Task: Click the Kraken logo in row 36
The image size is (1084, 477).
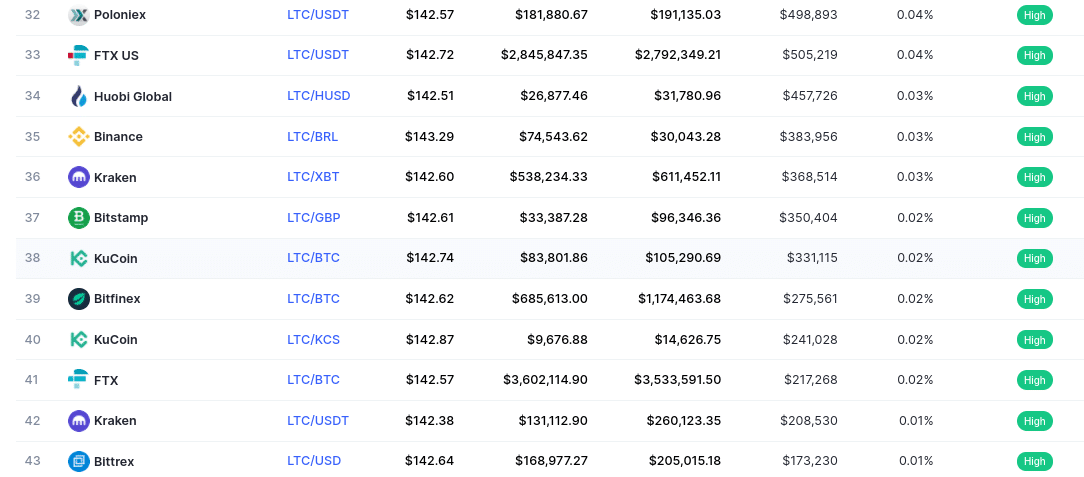Action: tap(79, 177)
